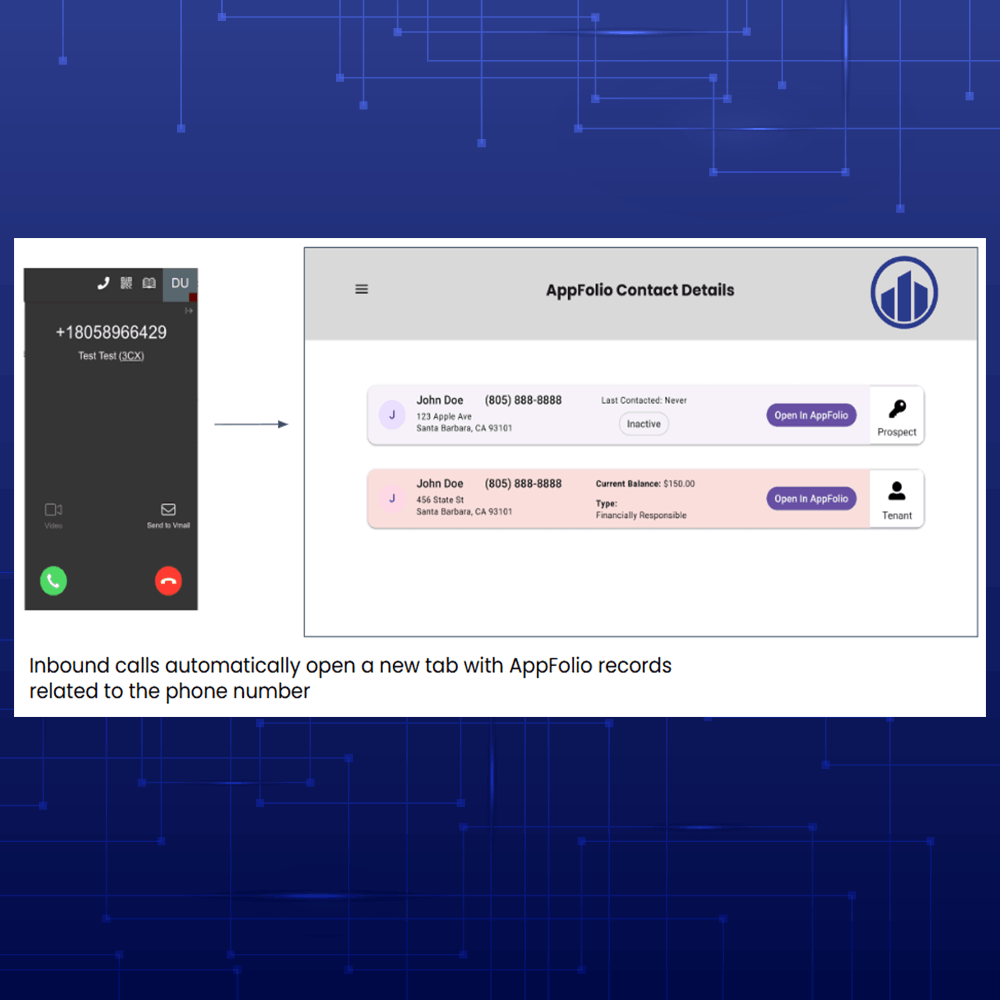This screenshot has width=1000, height=1000.
Task: Click the 456 State St address
Action: pyautogui.click(x=464, y=506)
